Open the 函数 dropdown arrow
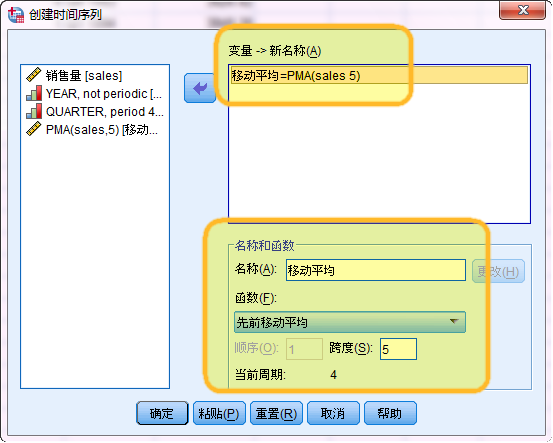 tap(454, 322)
